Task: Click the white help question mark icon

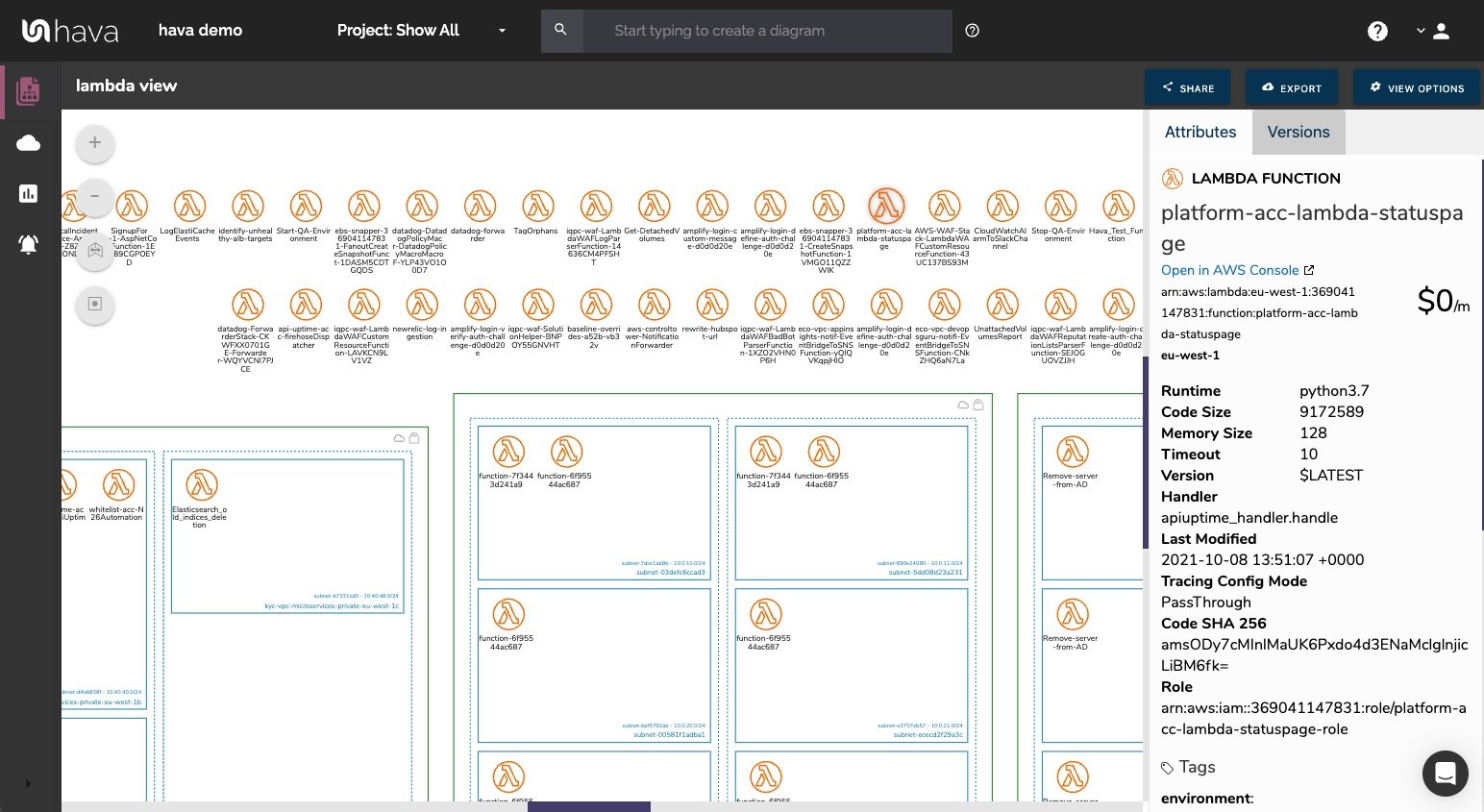Action: [x=1377, y=31]
